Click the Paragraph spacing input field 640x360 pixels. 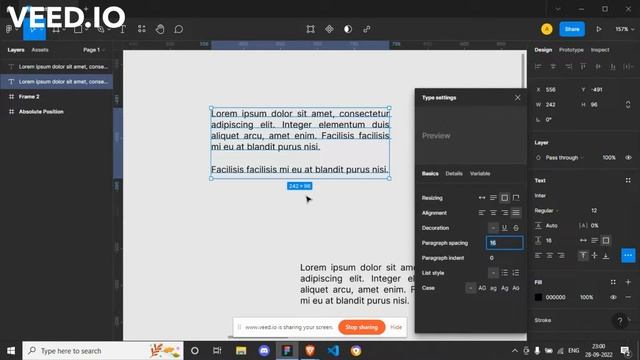tap(504, 243)
